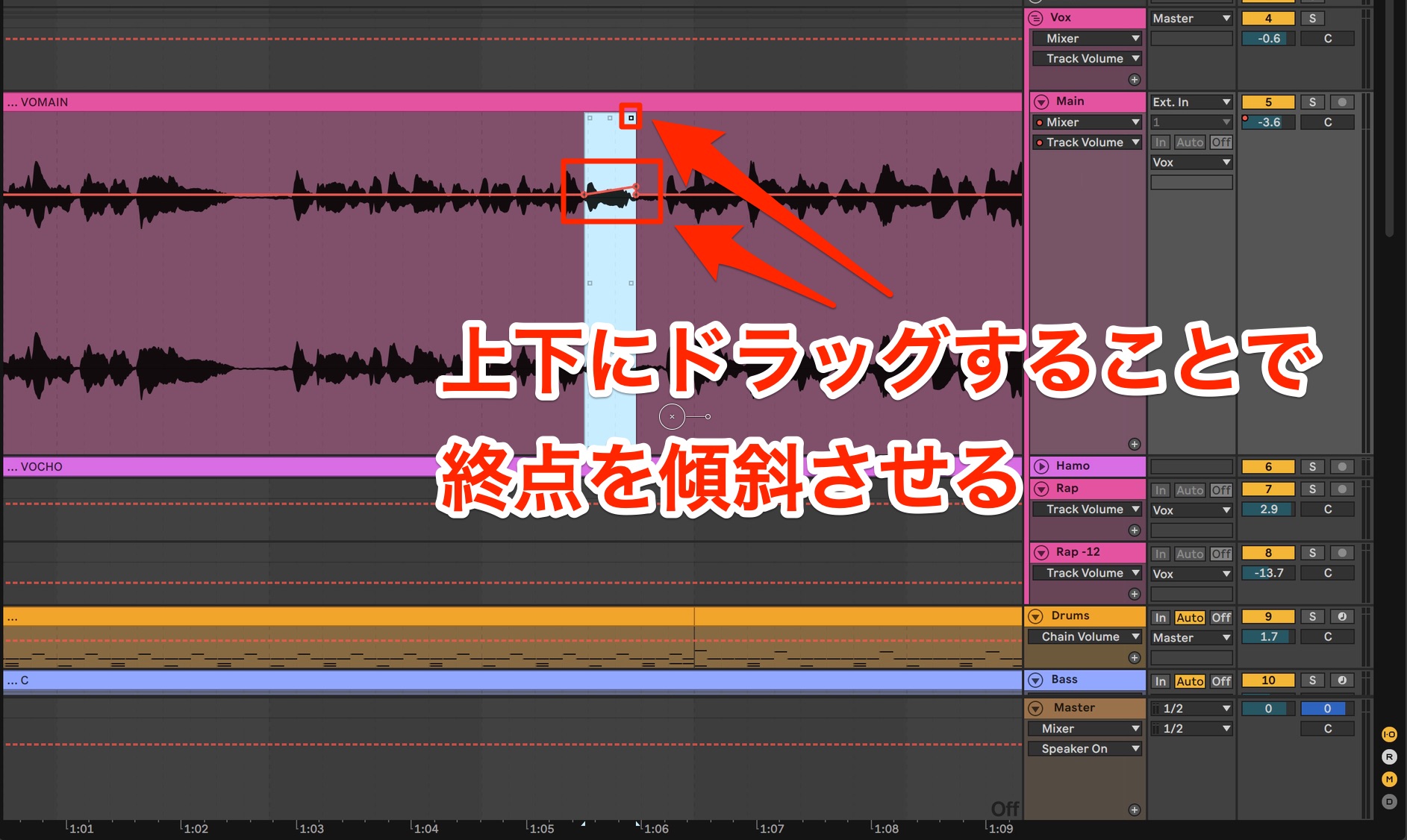This screenshot has height=840, width=1407.
Task: Add automation lane on Master track
Action: 1135,809
